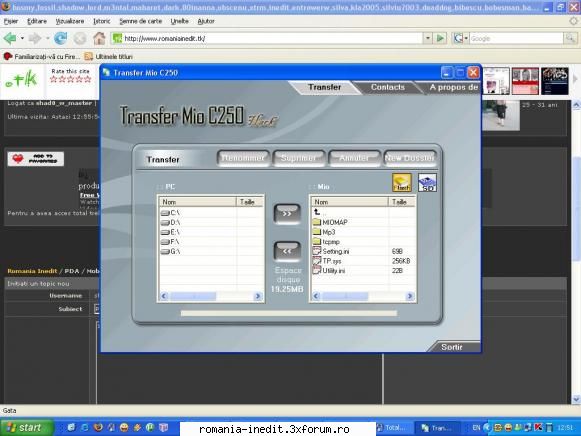Click the Firefox Home icon

point(99,38)
